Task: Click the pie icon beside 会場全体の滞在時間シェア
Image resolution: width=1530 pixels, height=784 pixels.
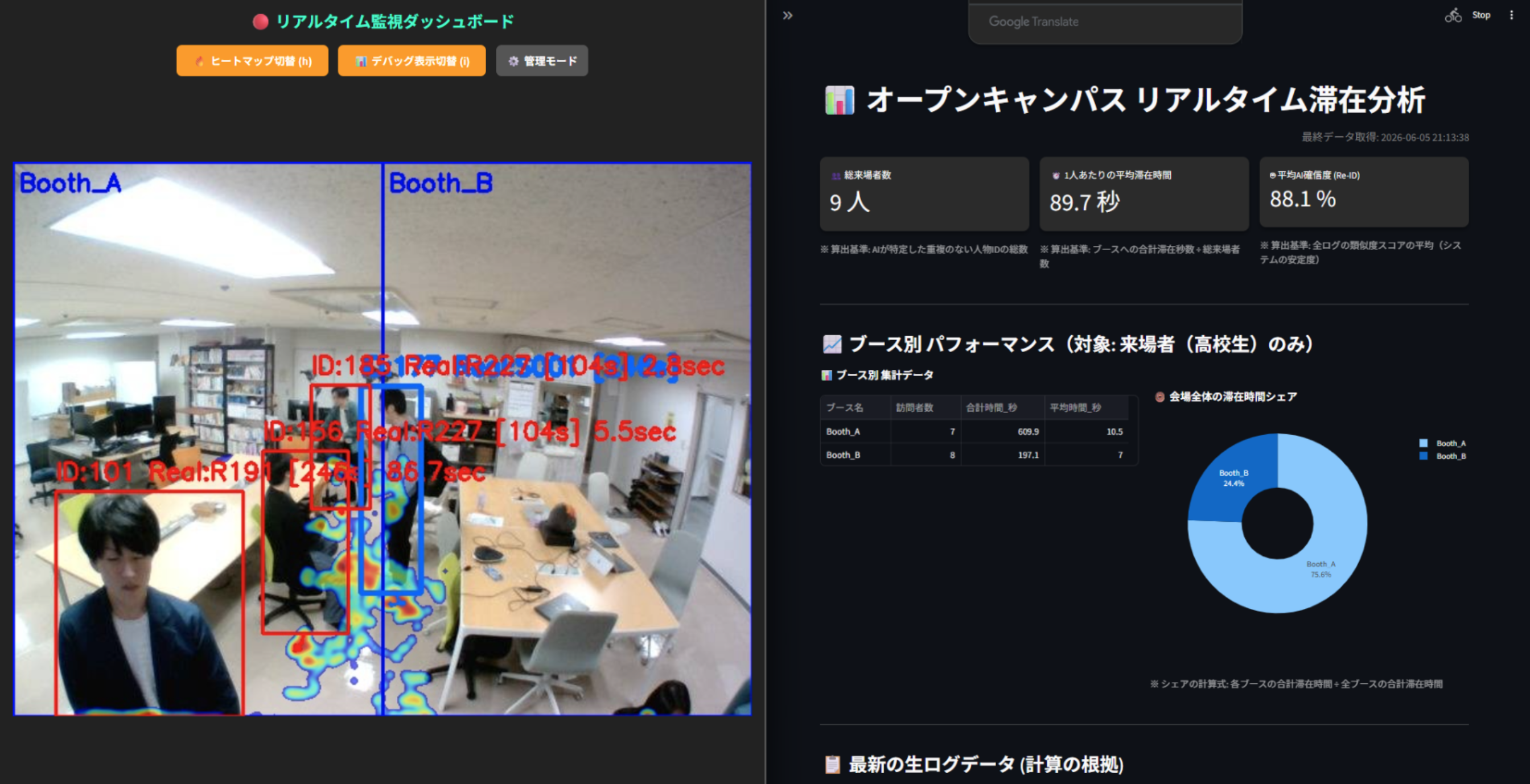Action: coord(1159,397)
